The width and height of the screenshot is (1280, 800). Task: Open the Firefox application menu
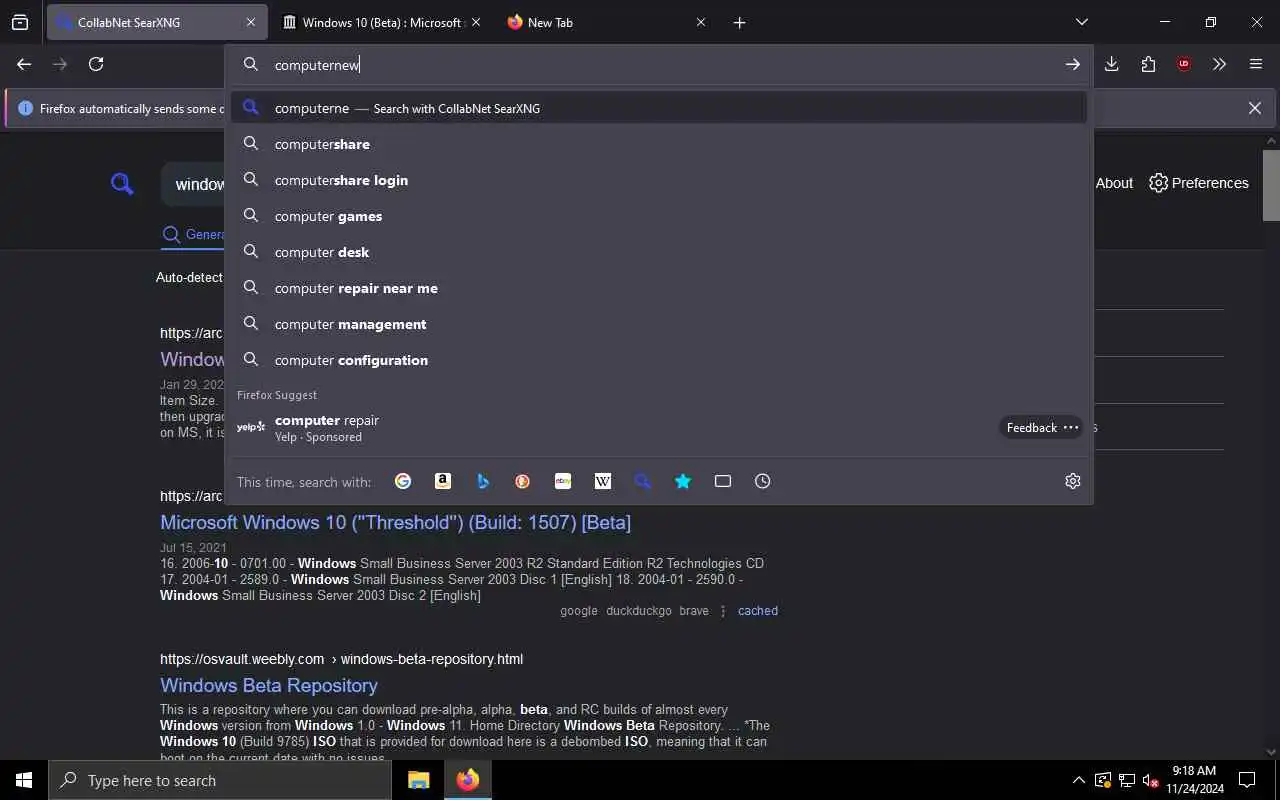click(1256, 64)
